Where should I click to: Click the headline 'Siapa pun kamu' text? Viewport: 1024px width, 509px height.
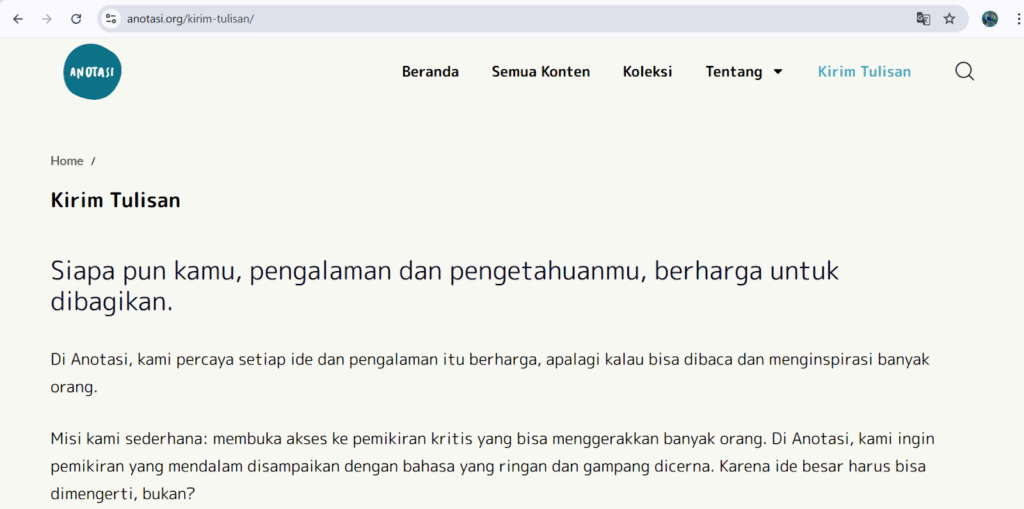tap(445, 287)
